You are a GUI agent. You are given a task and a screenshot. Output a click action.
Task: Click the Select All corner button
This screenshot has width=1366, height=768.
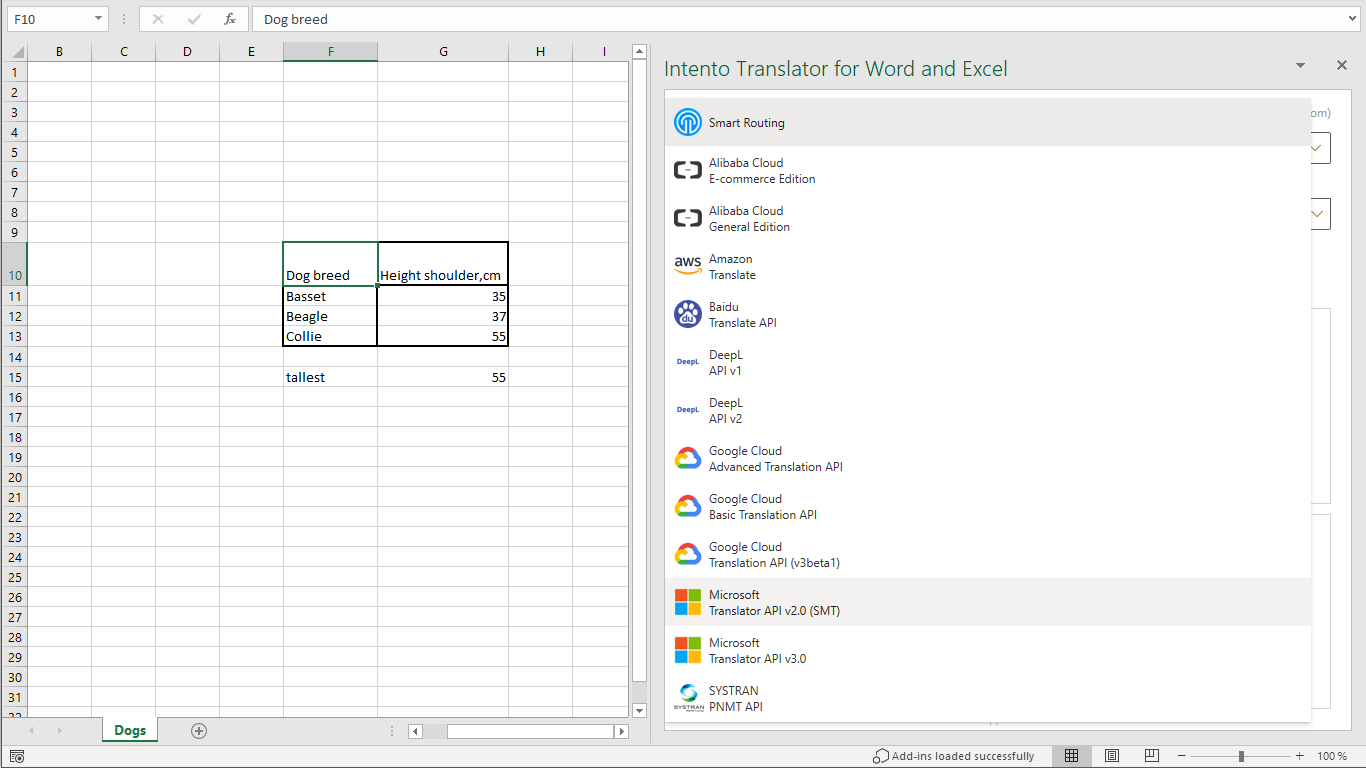click(x=14, y=51)
